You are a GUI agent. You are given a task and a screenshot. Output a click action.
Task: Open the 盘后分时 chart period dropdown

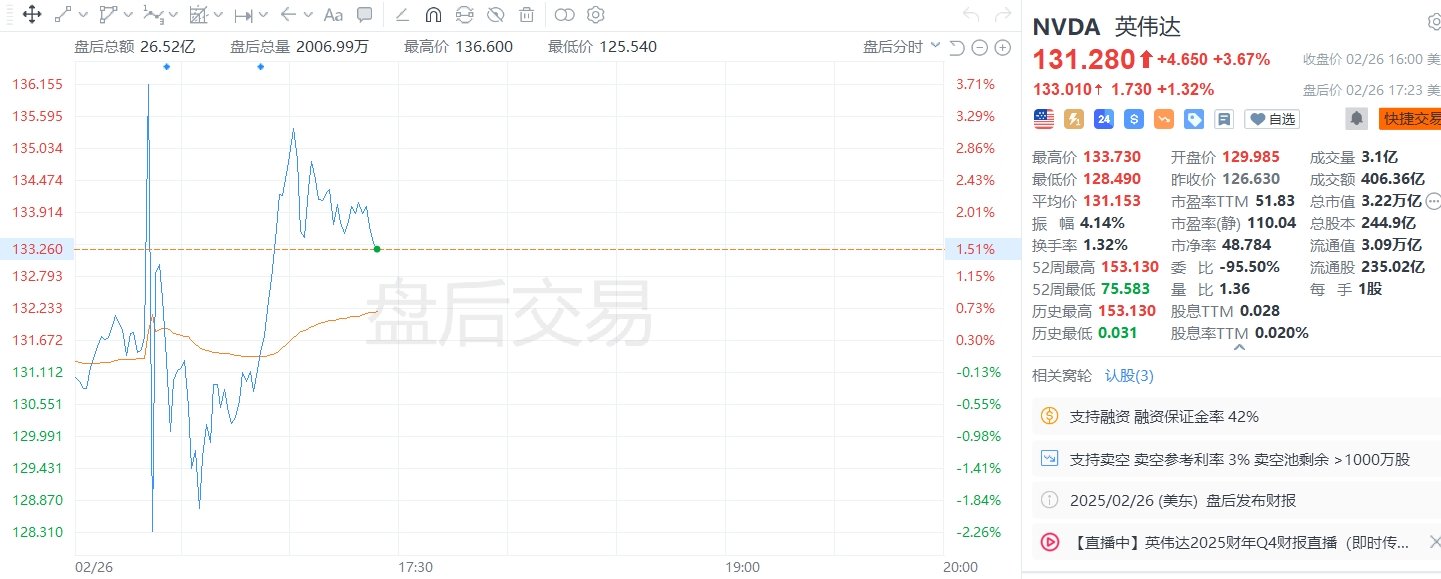pyautogui.click(x=902, y=47)
